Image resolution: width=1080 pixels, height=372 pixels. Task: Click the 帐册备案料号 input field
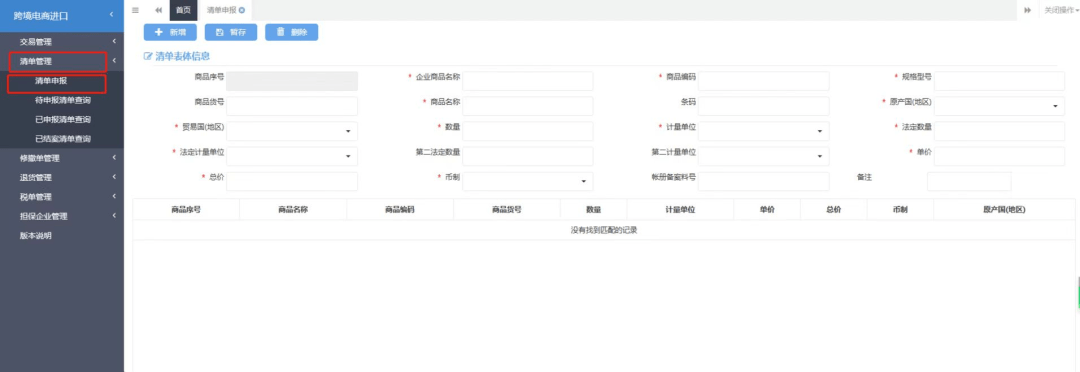[x=764, y=181]
